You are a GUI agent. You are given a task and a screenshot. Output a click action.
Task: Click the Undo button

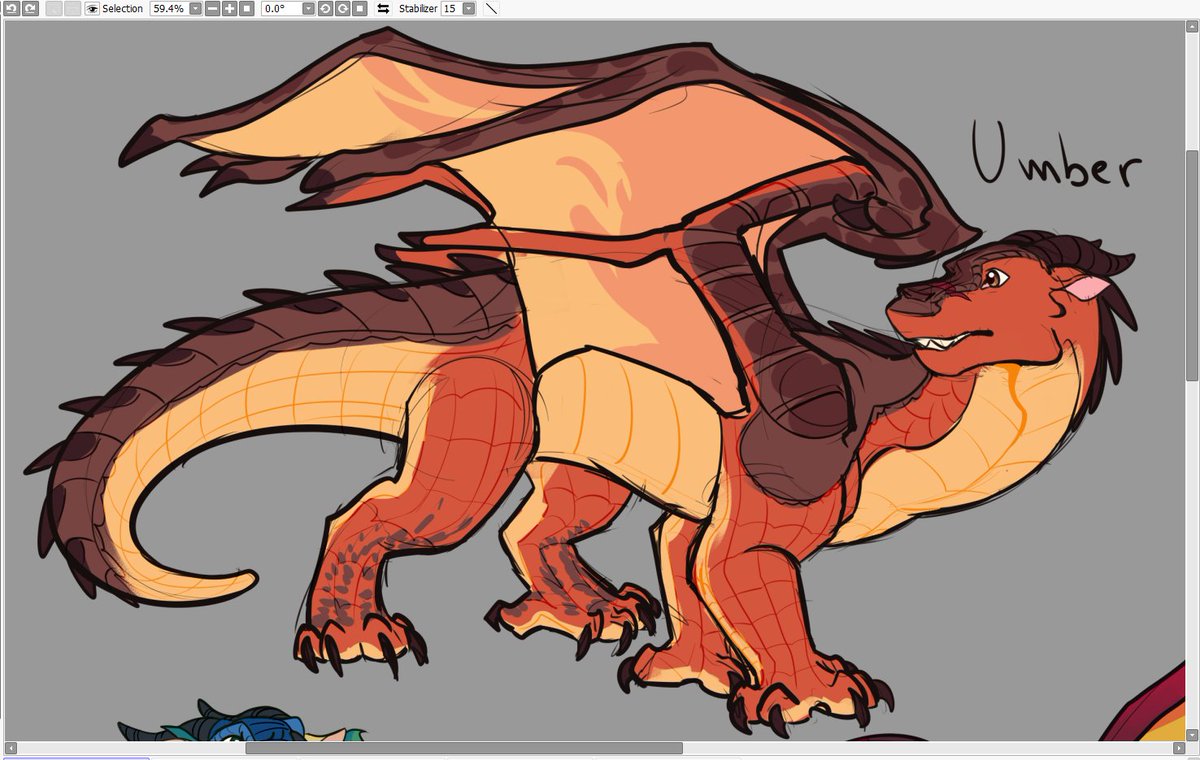pyautogui.click(x=12, y=8)
